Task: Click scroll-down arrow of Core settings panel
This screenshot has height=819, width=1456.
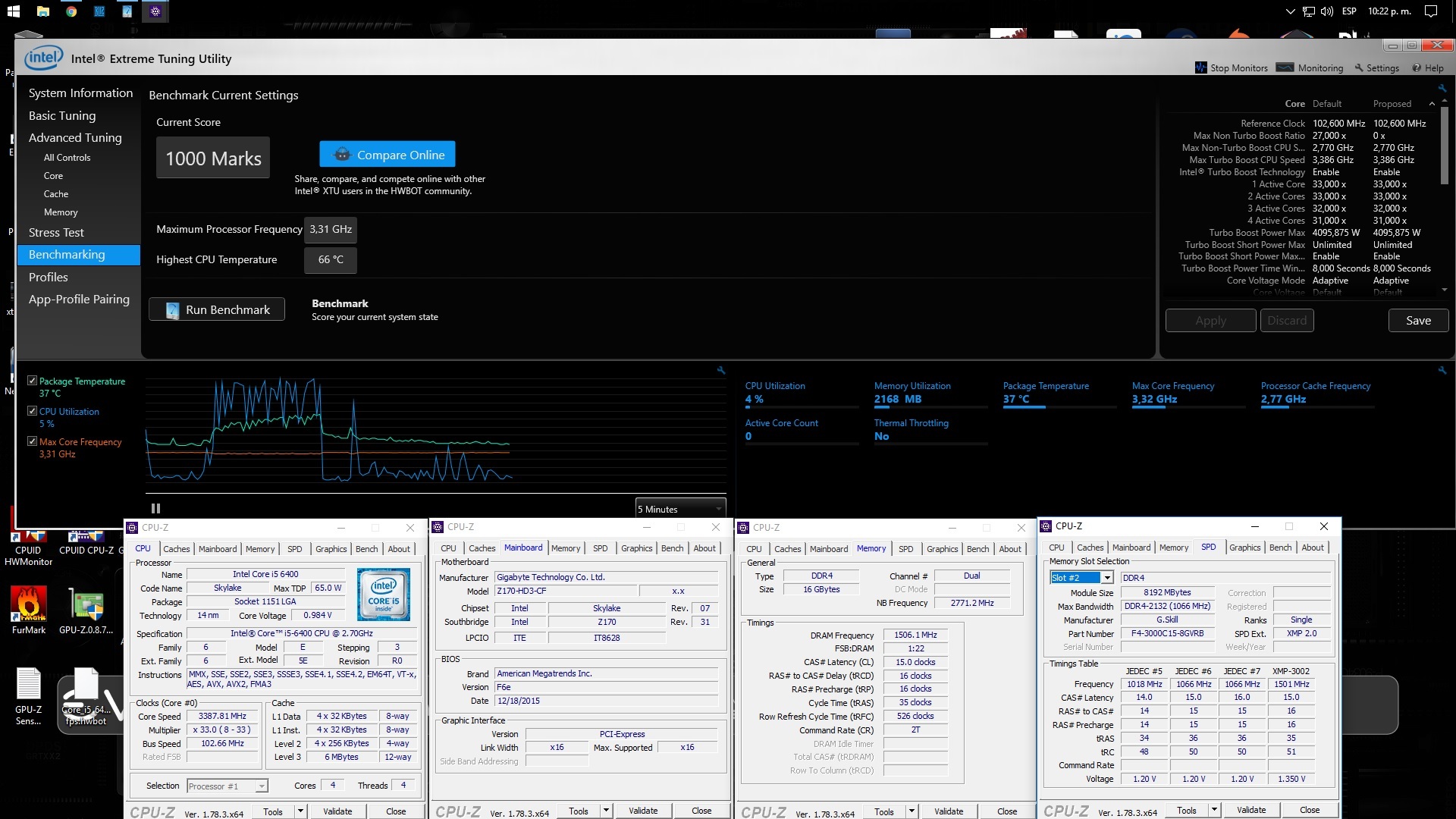Action: click(1444, 290)
